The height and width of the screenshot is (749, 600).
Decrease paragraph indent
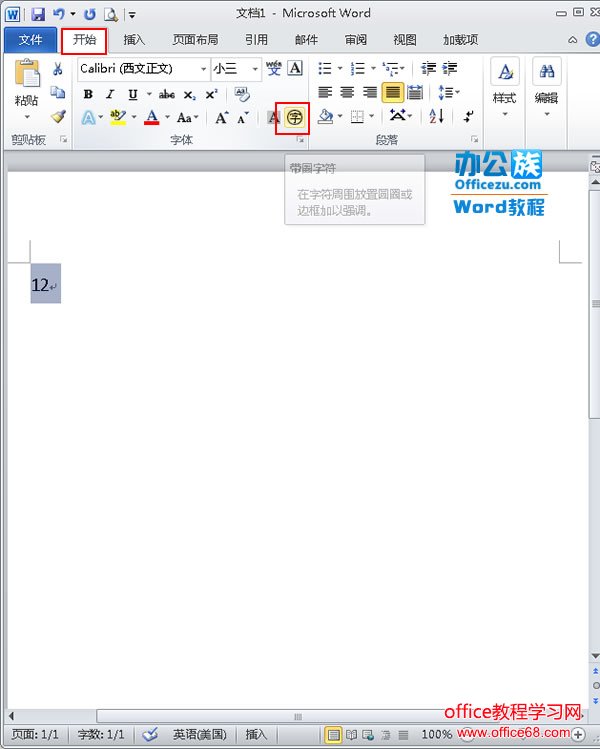[428, 69]
